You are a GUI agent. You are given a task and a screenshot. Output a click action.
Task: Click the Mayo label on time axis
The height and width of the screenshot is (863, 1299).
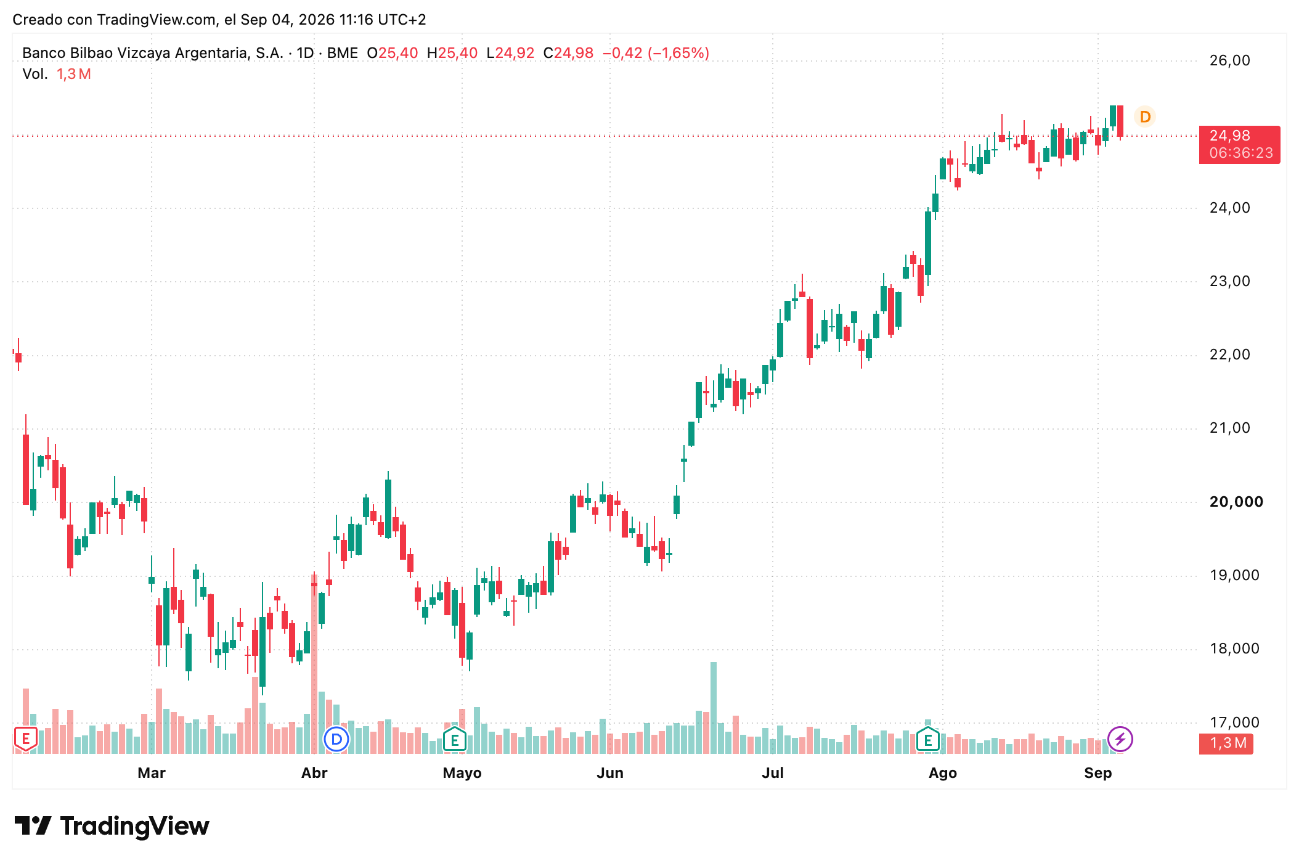click(462, 773)
